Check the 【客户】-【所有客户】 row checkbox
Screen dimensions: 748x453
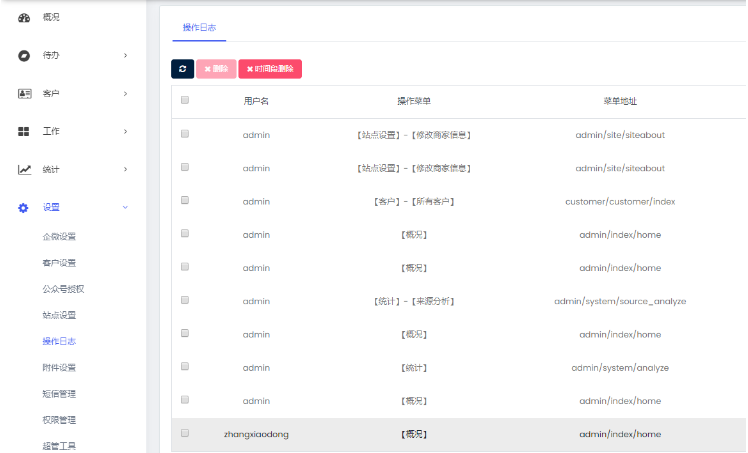[185, 200]
